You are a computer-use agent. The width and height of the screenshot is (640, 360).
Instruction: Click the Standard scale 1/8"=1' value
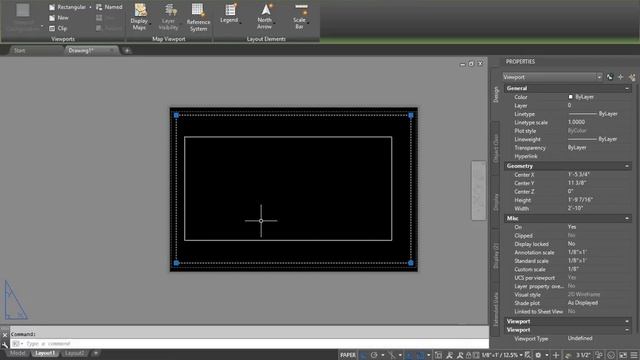coord(577,260)
